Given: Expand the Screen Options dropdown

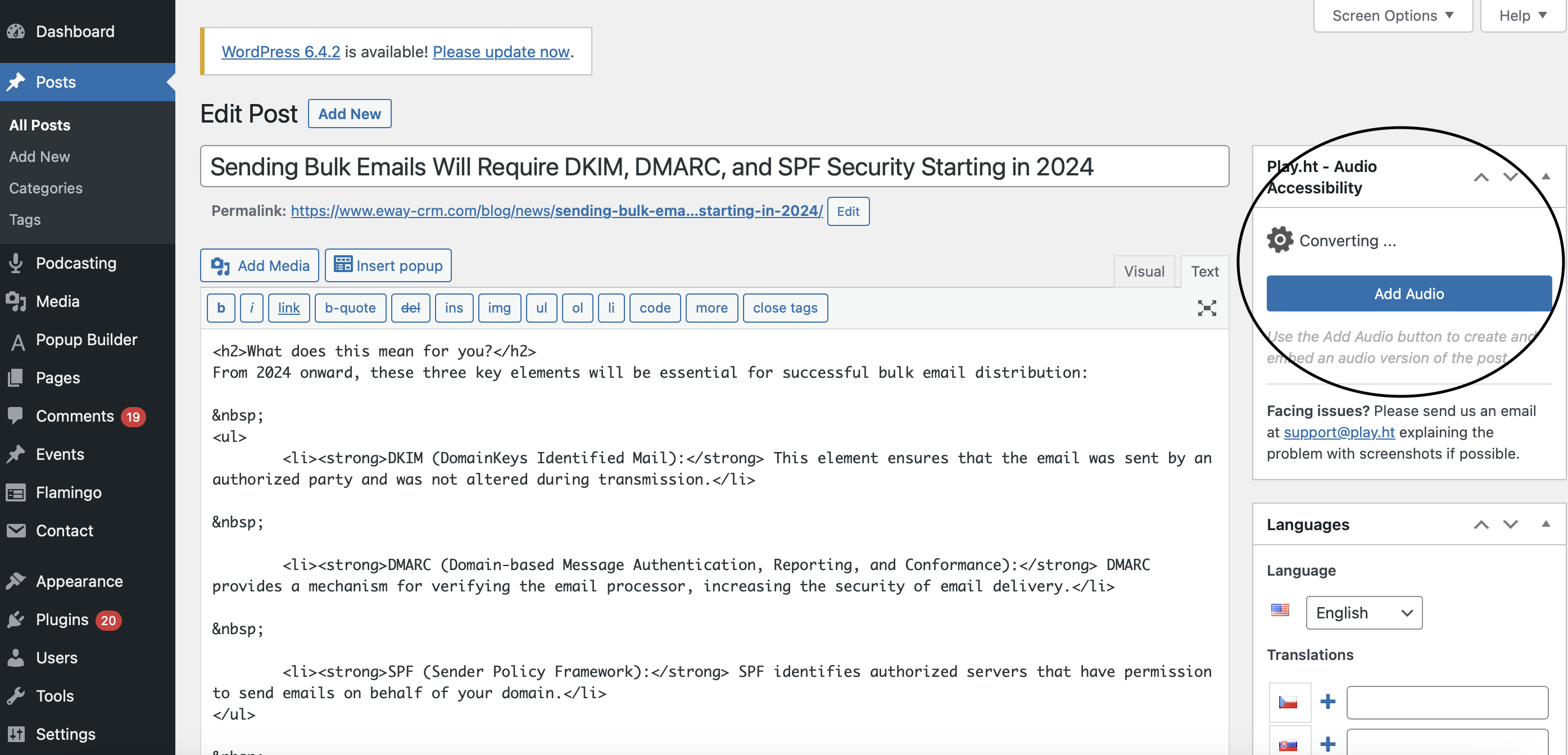Looking at the screenshot, I should (x=1393, y=15).
